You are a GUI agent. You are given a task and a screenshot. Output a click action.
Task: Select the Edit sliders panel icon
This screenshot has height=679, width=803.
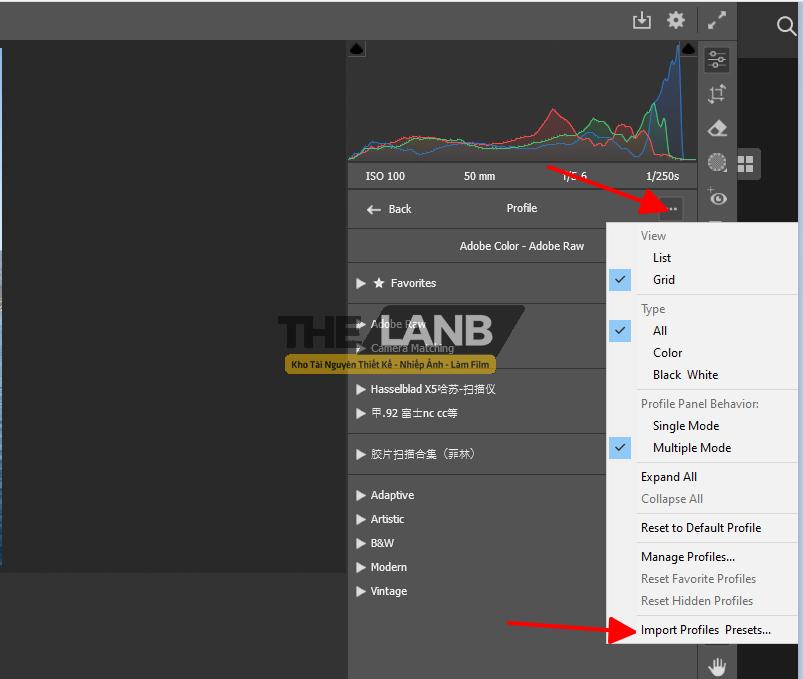pyautogui.click(x=717, y=60)
